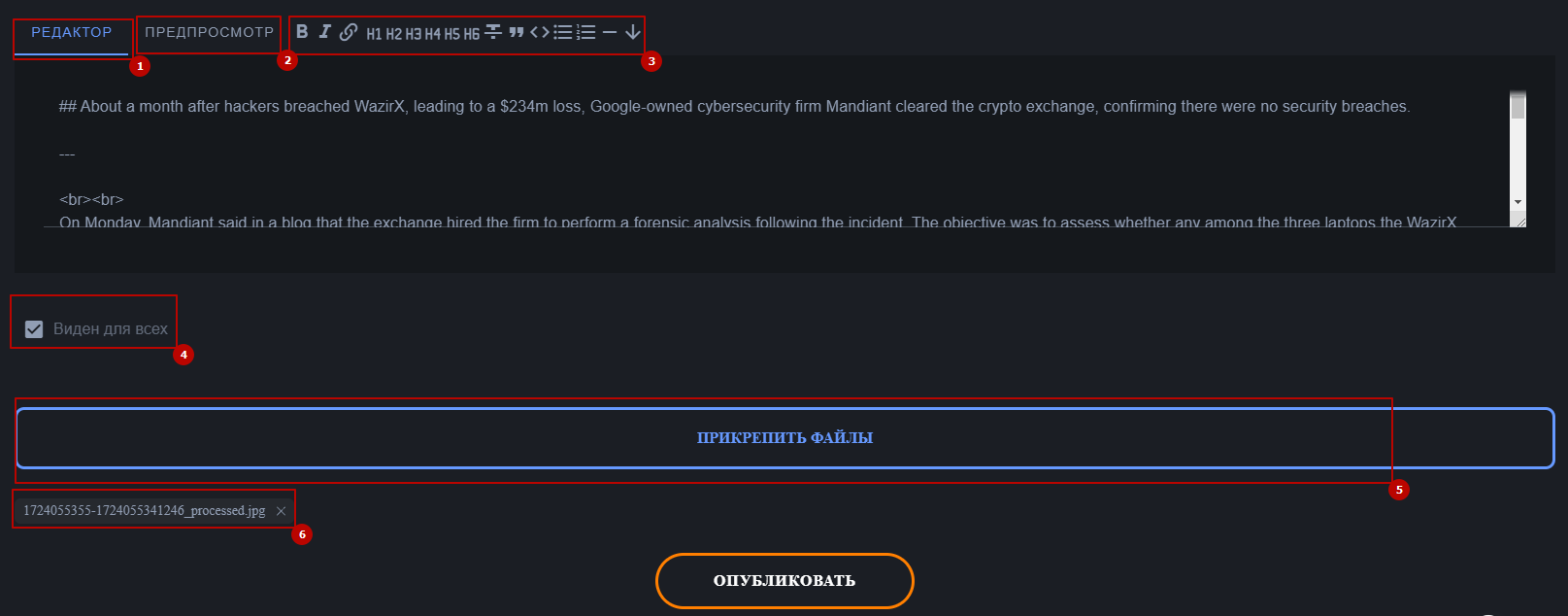Apply H3 heading style
The image size is (1568, 616).
[x=414, y=34]
